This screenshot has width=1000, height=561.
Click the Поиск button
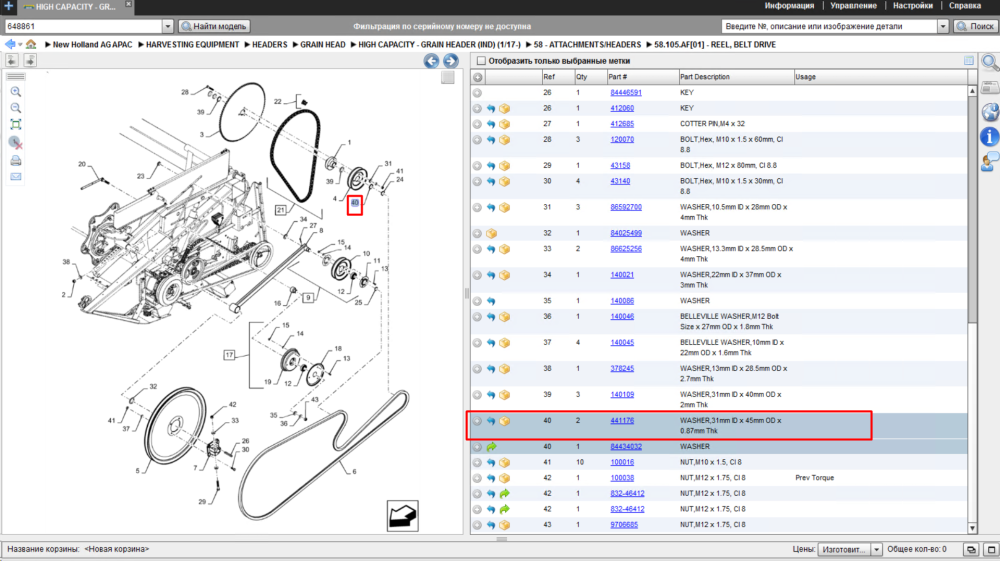click(975, 26)
